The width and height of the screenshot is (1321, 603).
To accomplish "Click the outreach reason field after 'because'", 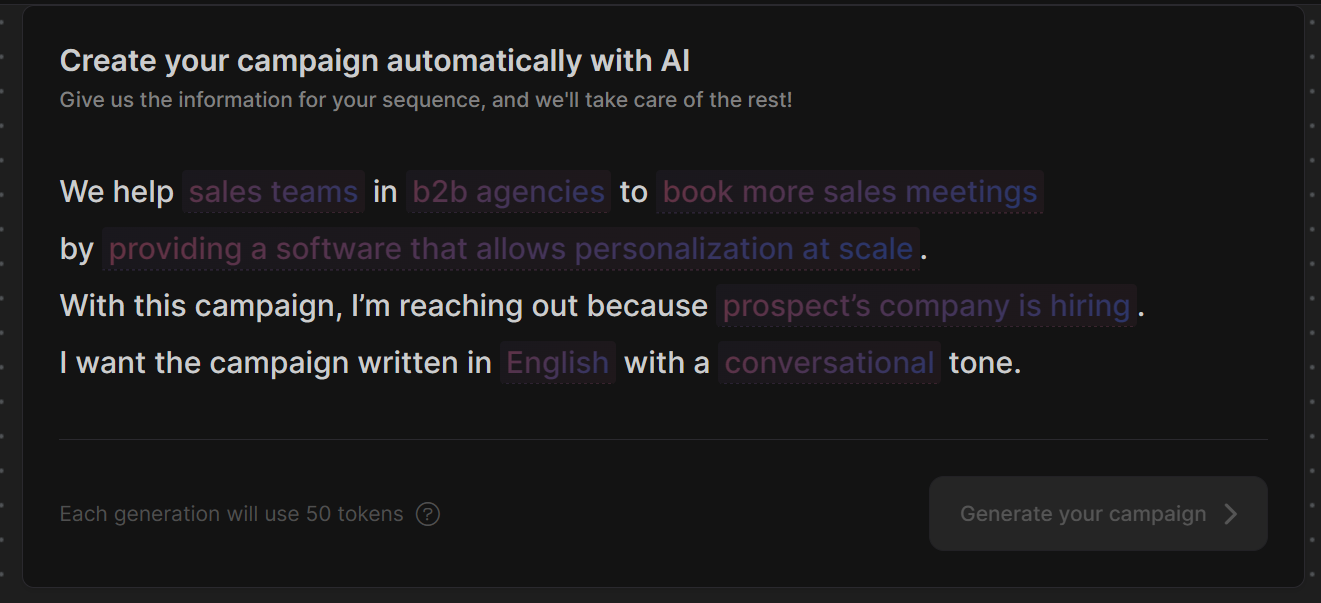I will (926, 305).
